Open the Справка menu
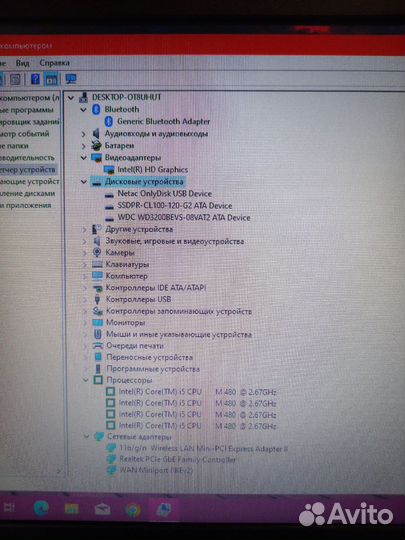The height and width of the screenshot is (540, 405). coord(54,63)
